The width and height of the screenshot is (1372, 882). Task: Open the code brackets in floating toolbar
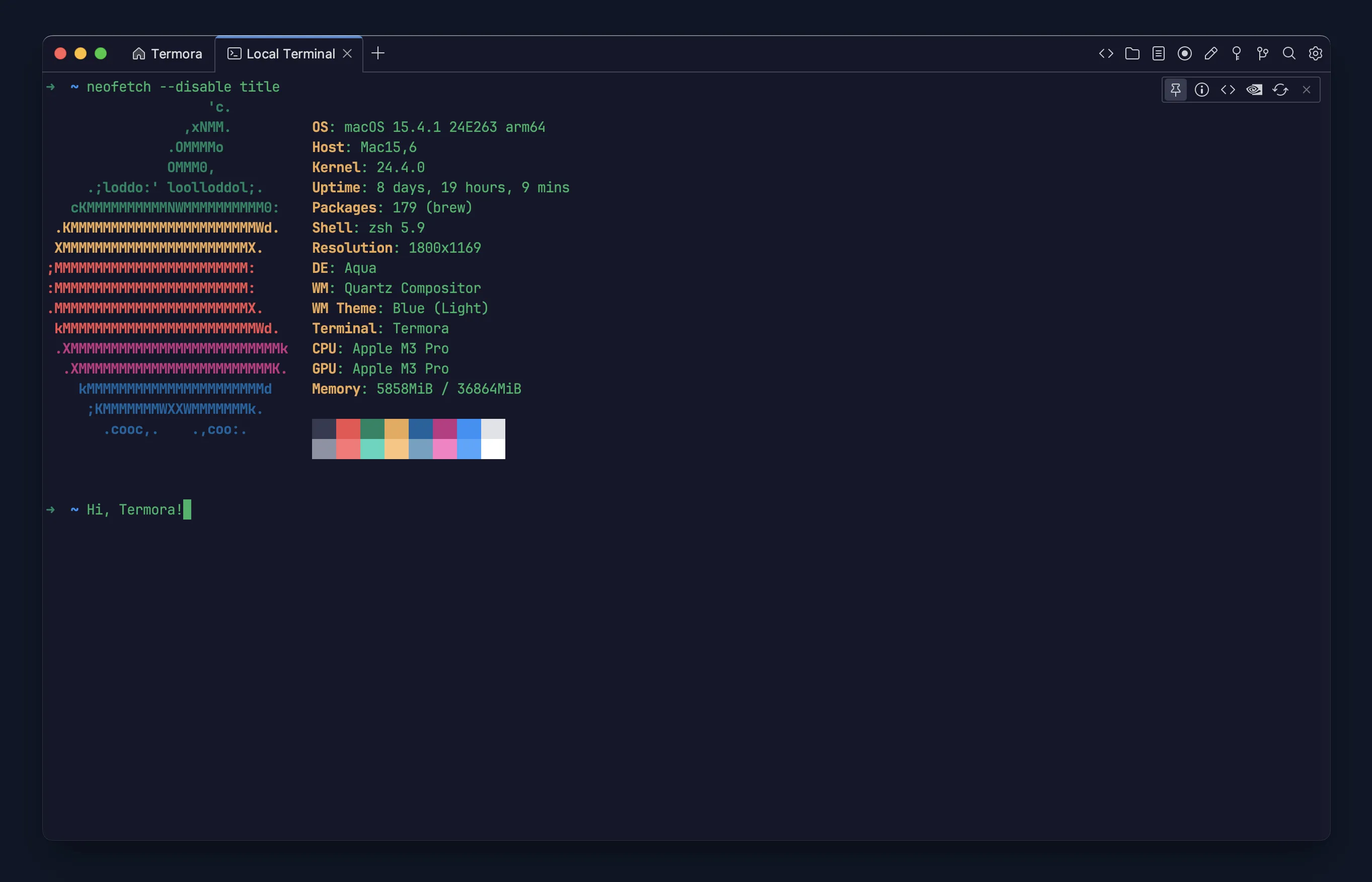[x=1228, y=89]
